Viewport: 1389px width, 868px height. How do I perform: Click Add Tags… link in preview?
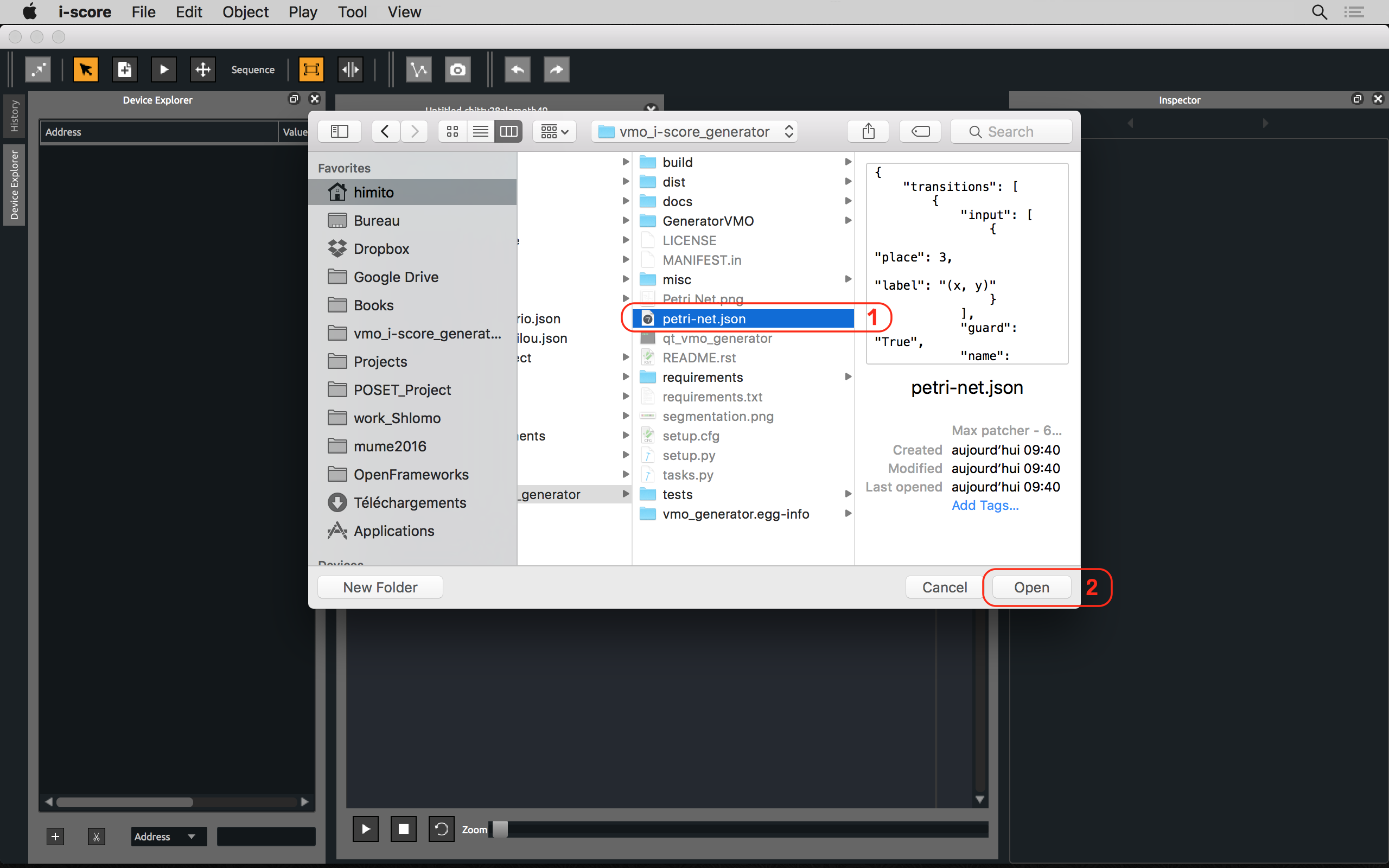point(985,505)
